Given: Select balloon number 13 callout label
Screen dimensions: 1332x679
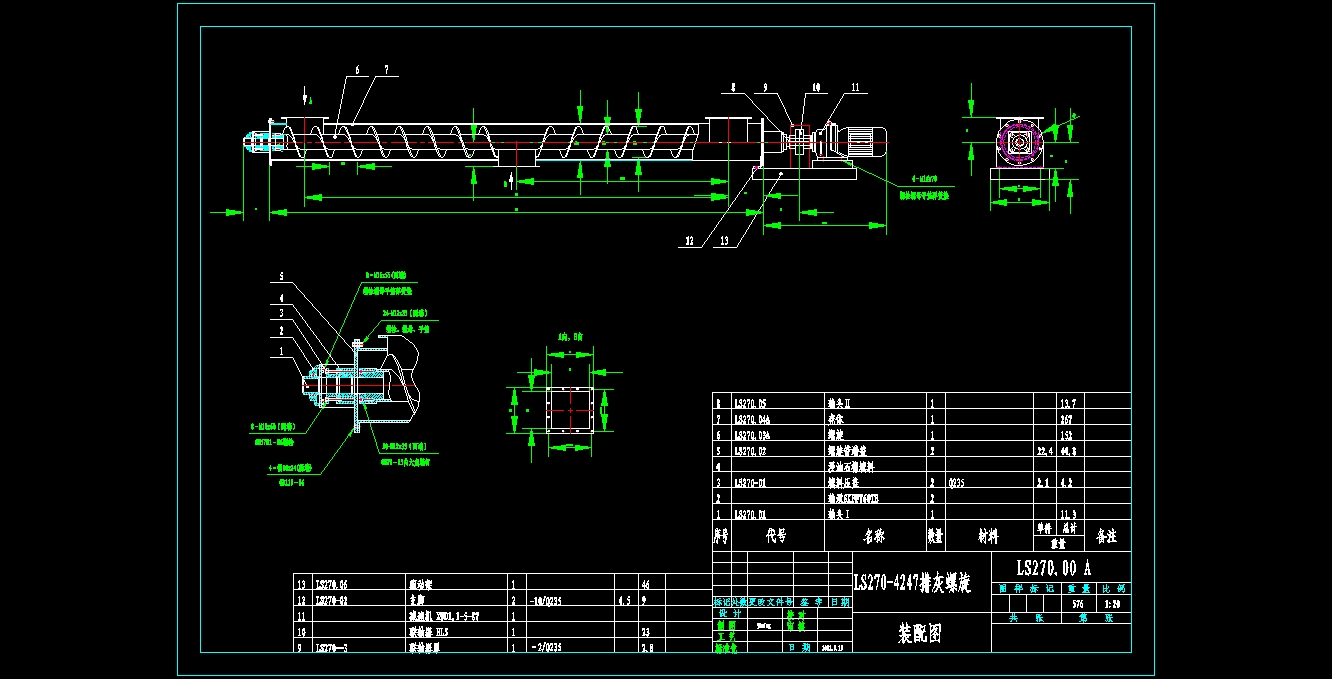Looking at the screenshot, I should tap(724, 240).
